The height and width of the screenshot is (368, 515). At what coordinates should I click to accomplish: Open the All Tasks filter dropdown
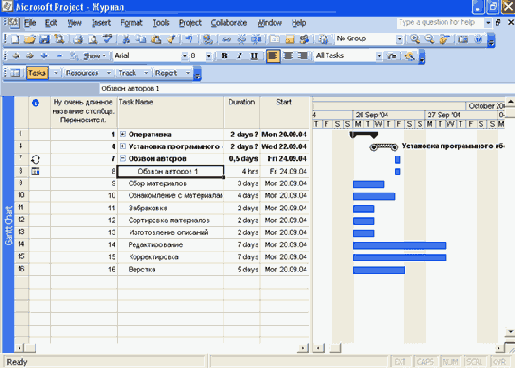pos(379,56)
